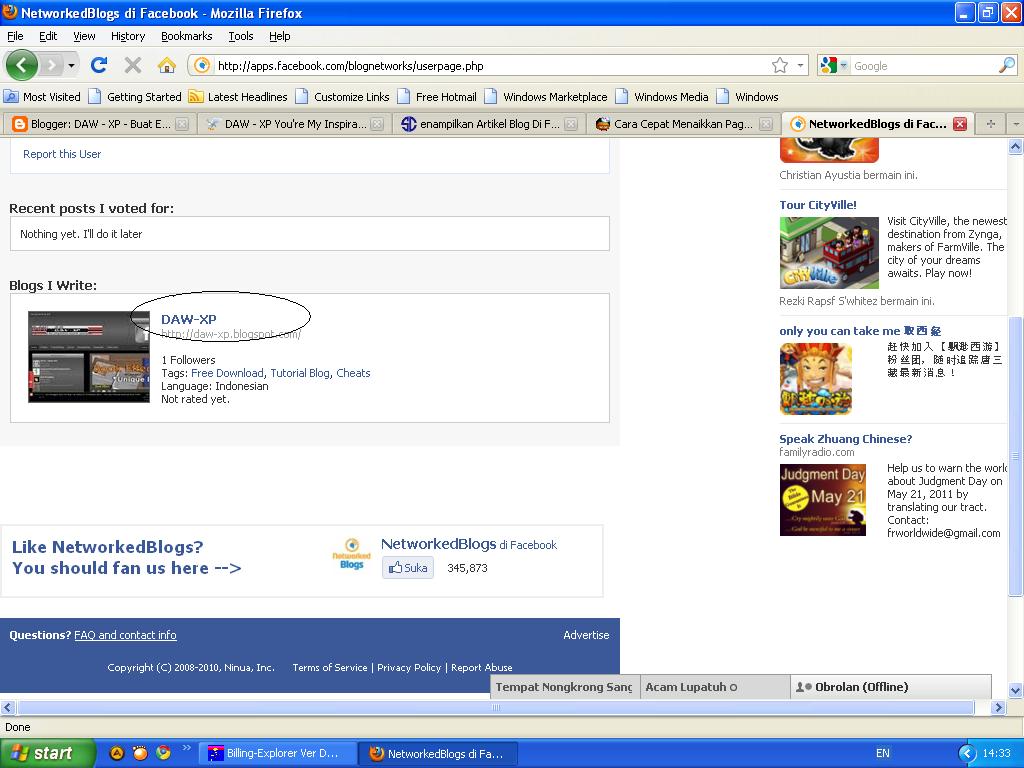Open the Privacy Policy link

pos(409,667)
